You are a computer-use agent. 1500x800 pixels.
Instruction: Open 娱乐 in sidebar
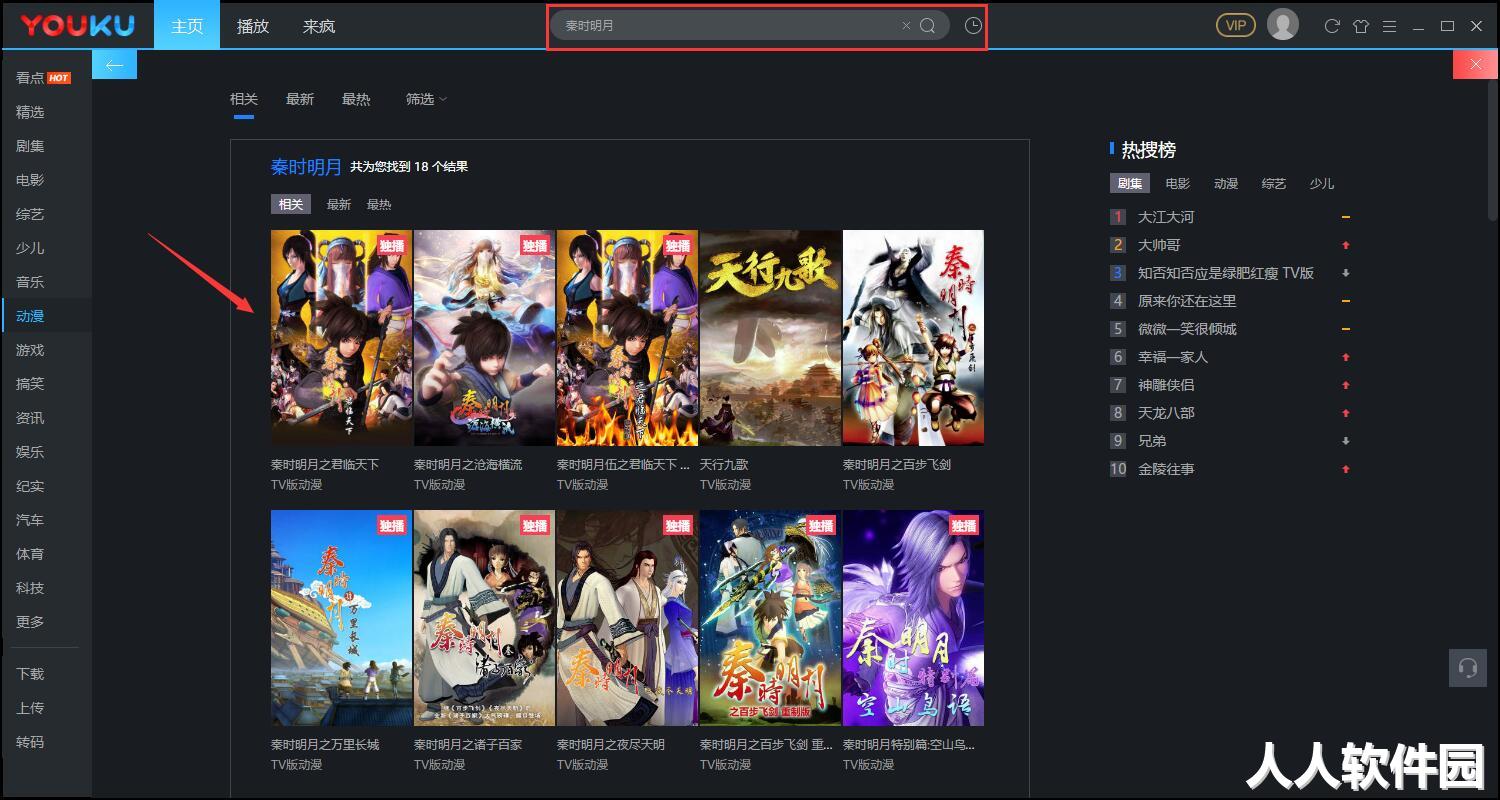(30, 452)
